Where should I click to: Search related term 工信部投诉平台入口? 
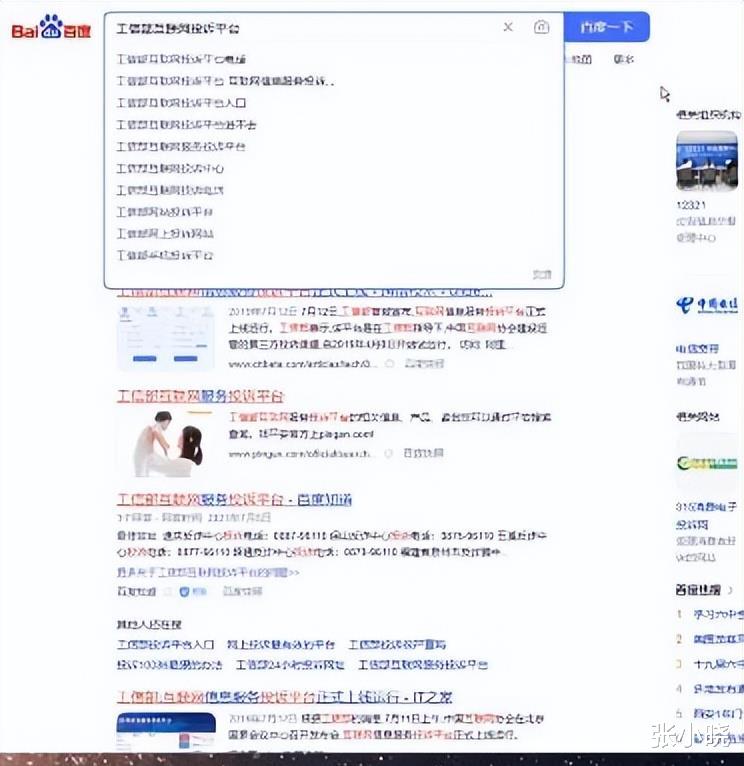[x=166, y=645]
